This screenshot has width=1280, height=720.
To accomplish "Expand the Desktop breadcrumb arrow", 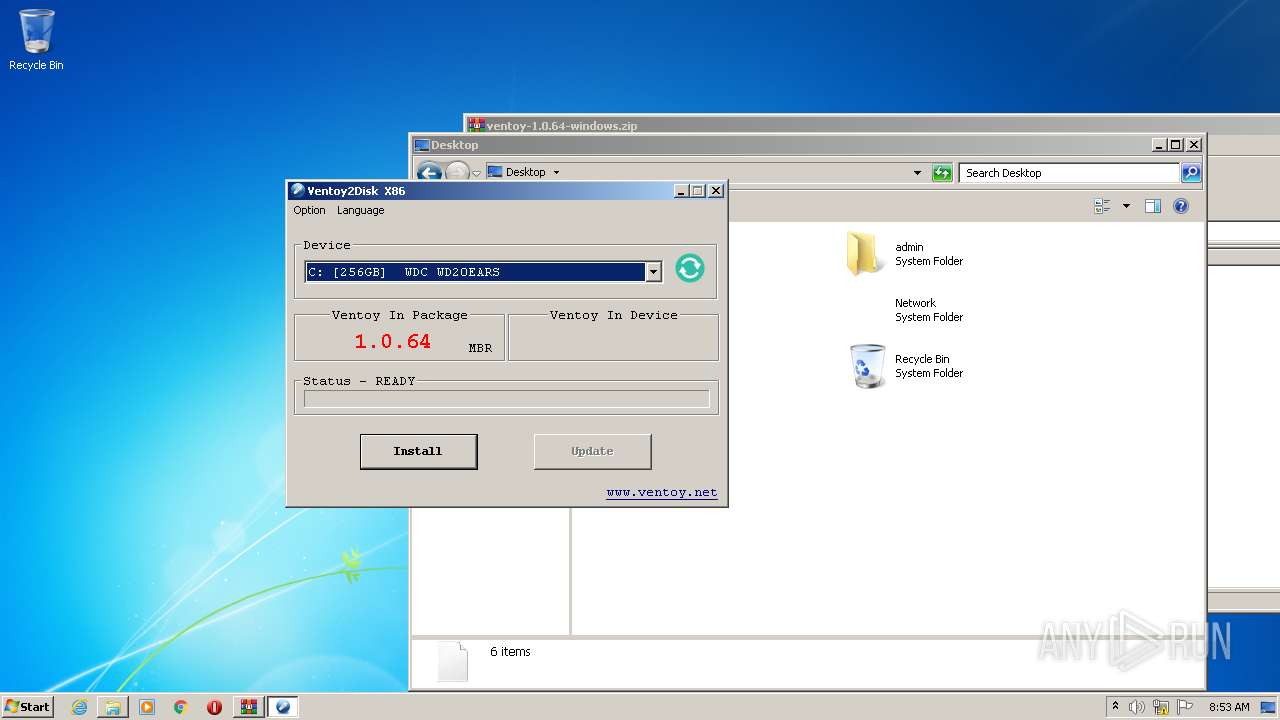I will (x=556, y=172).
